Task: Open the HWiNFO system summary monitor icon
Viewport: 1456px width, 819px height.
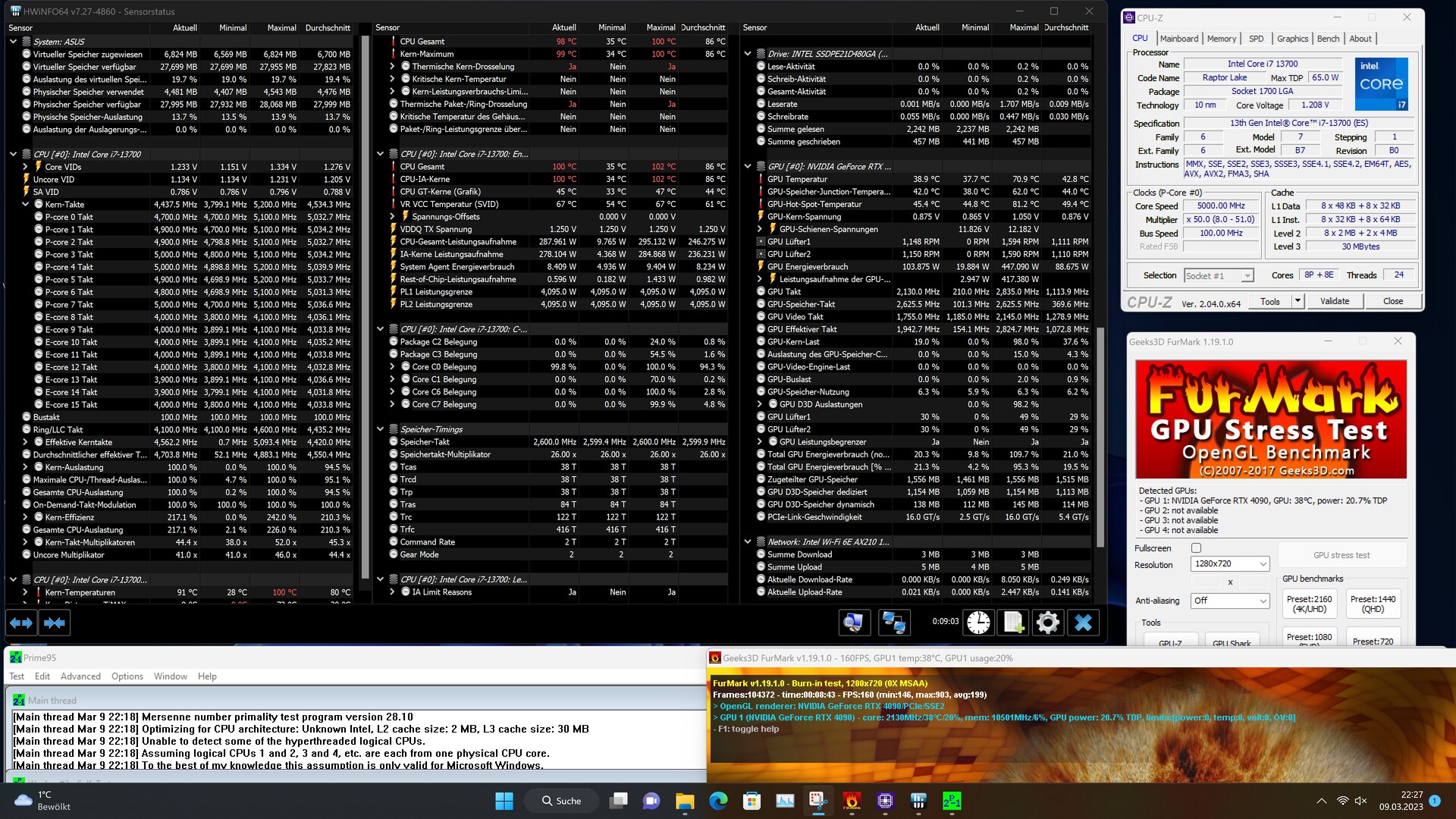Action: tap(853, 623)
